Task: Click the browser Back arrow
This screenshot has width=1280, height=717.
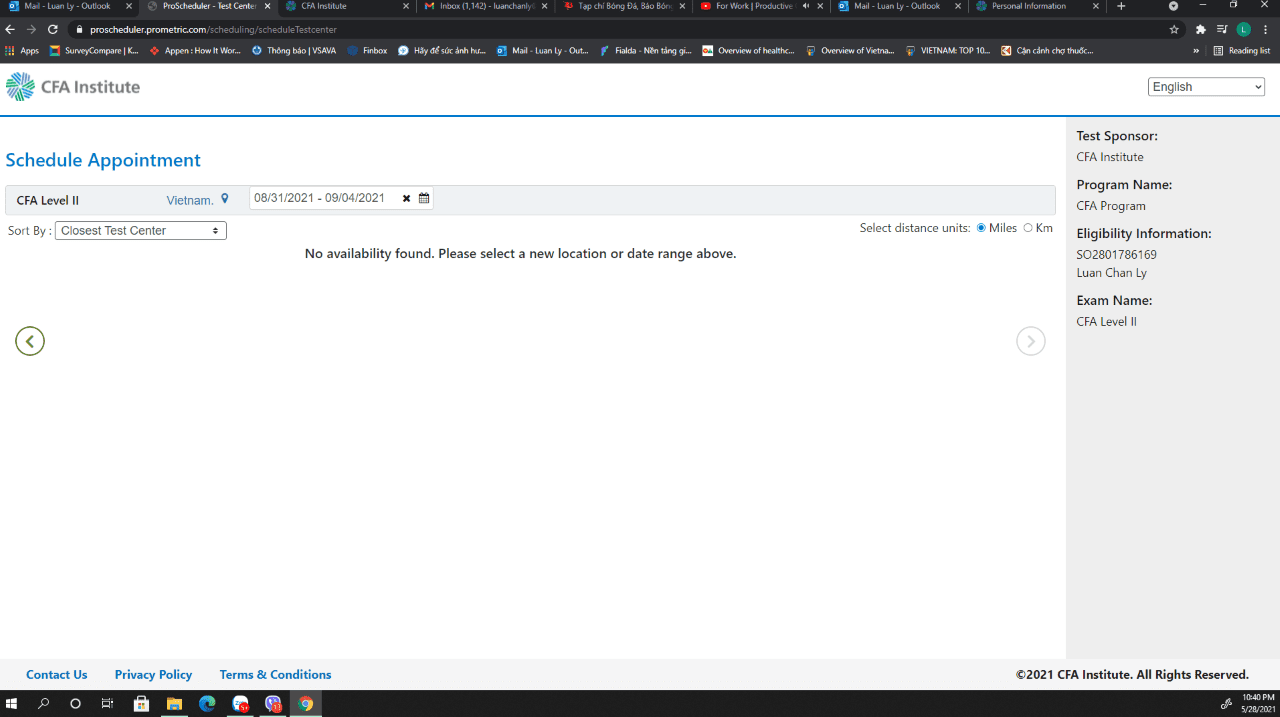Action: [12, 29]
